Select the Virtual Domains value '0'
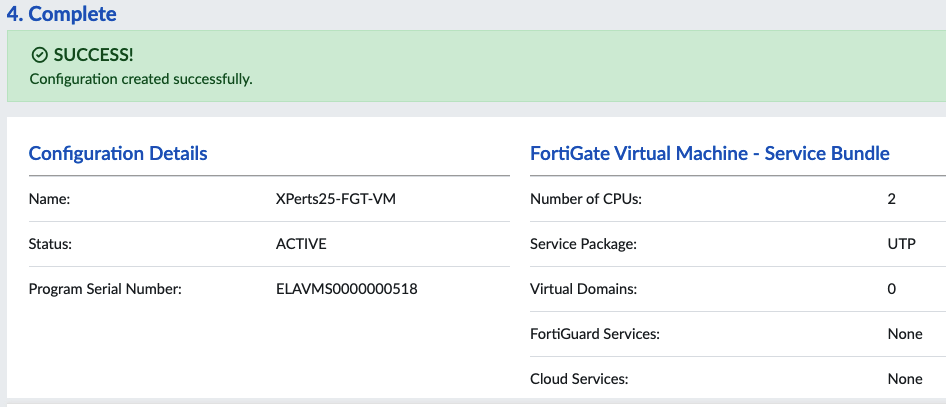 (892, 289)
